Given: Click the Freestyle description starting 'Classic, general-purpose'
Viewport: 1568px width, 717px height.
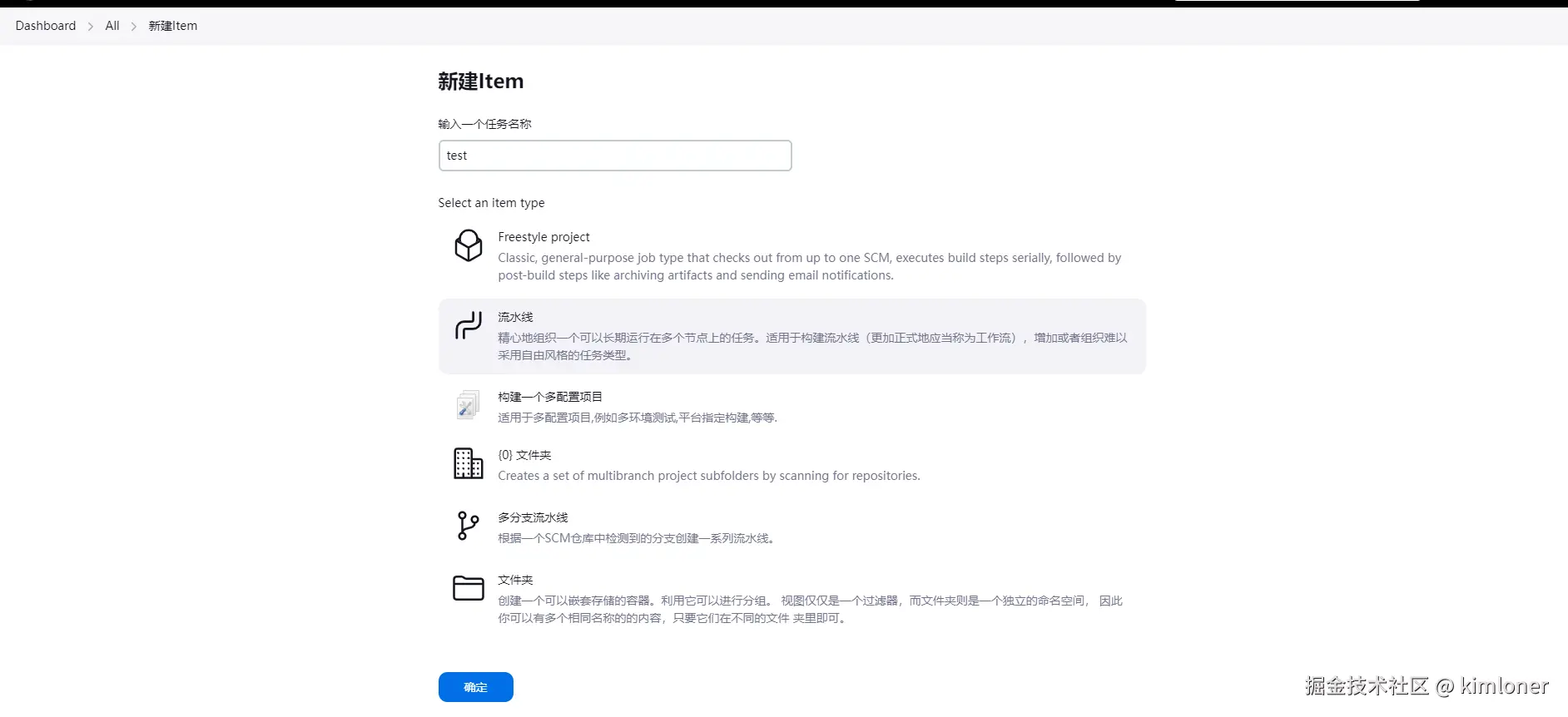Looking at the screenshot, I should [810, 266].
